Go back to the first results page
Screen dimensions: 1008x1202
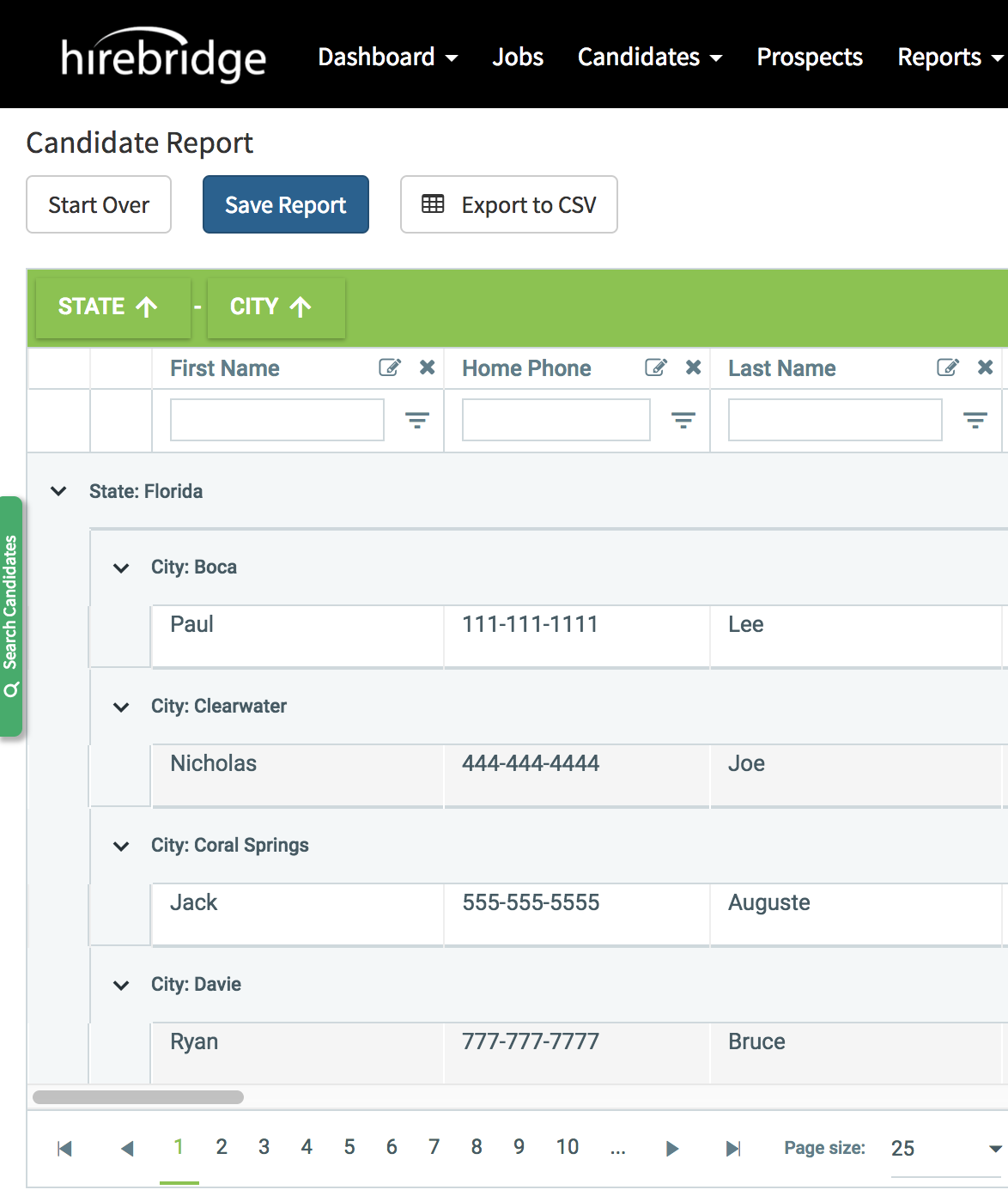[64, 1147]
